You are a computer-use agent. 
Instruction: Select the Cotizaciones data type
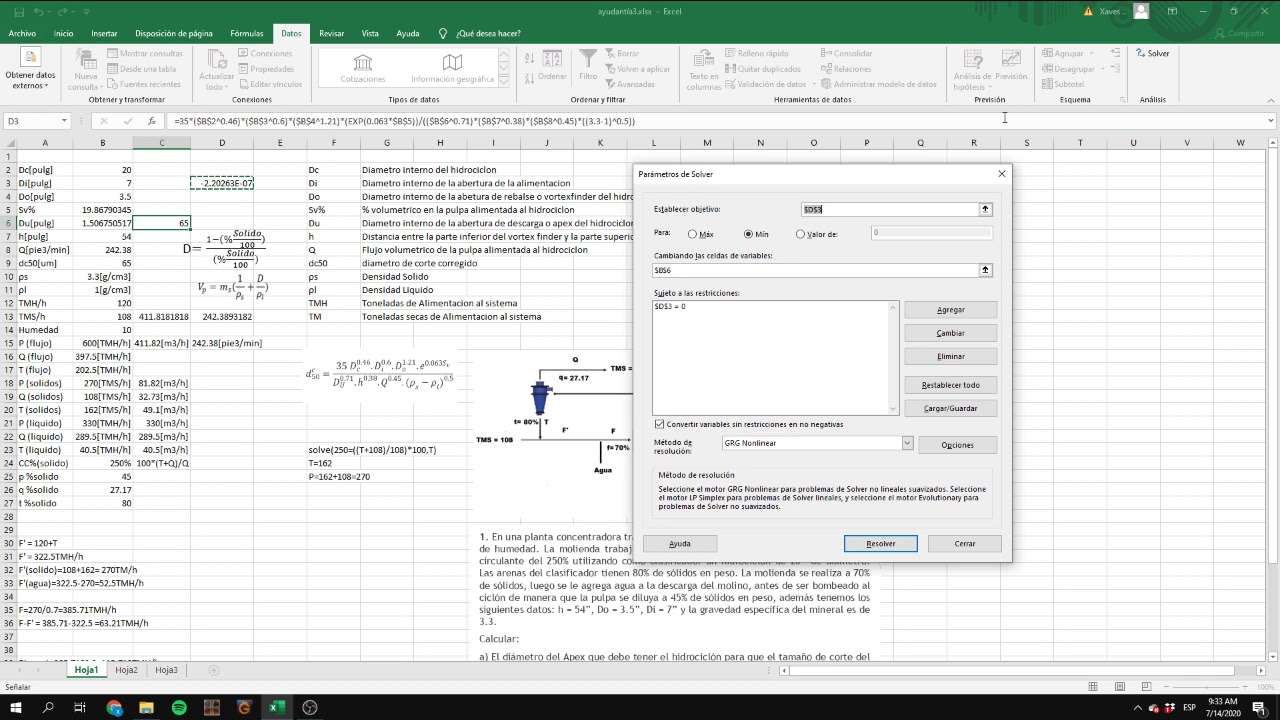point(362,68)
